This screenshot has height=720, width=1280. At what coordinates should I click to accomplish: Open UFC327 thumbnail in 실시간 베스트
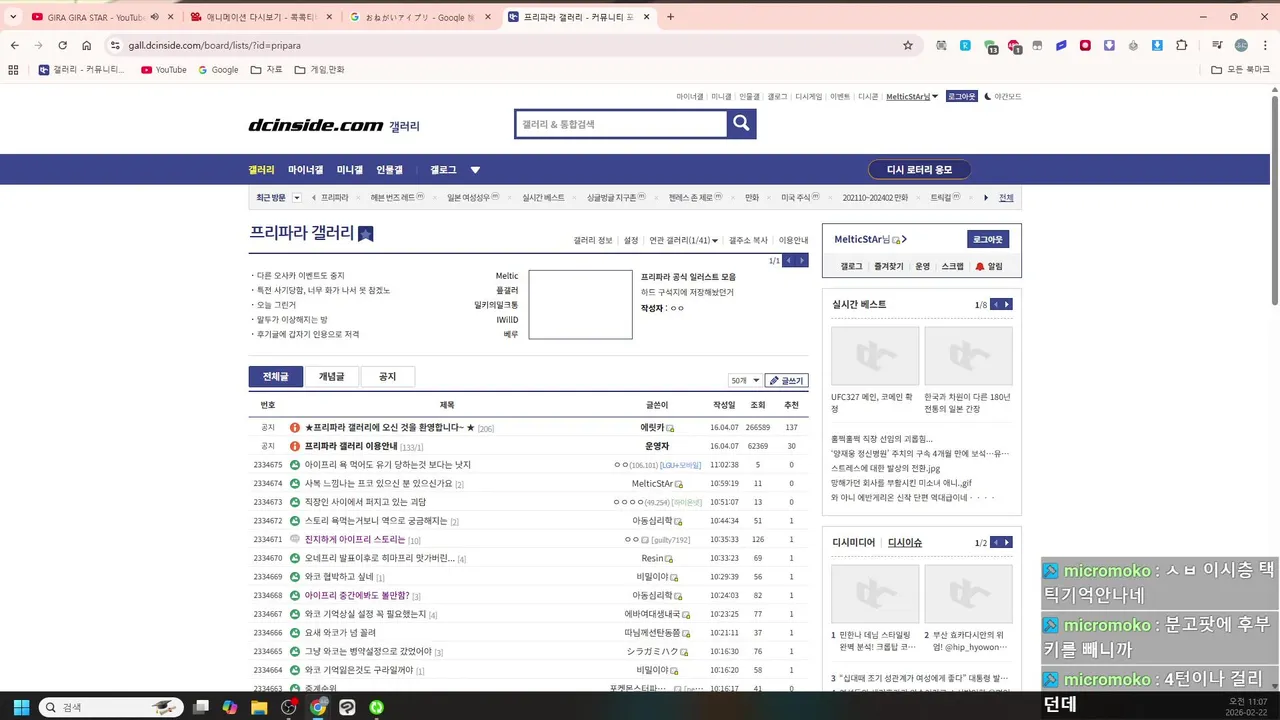tap(875, 356)
